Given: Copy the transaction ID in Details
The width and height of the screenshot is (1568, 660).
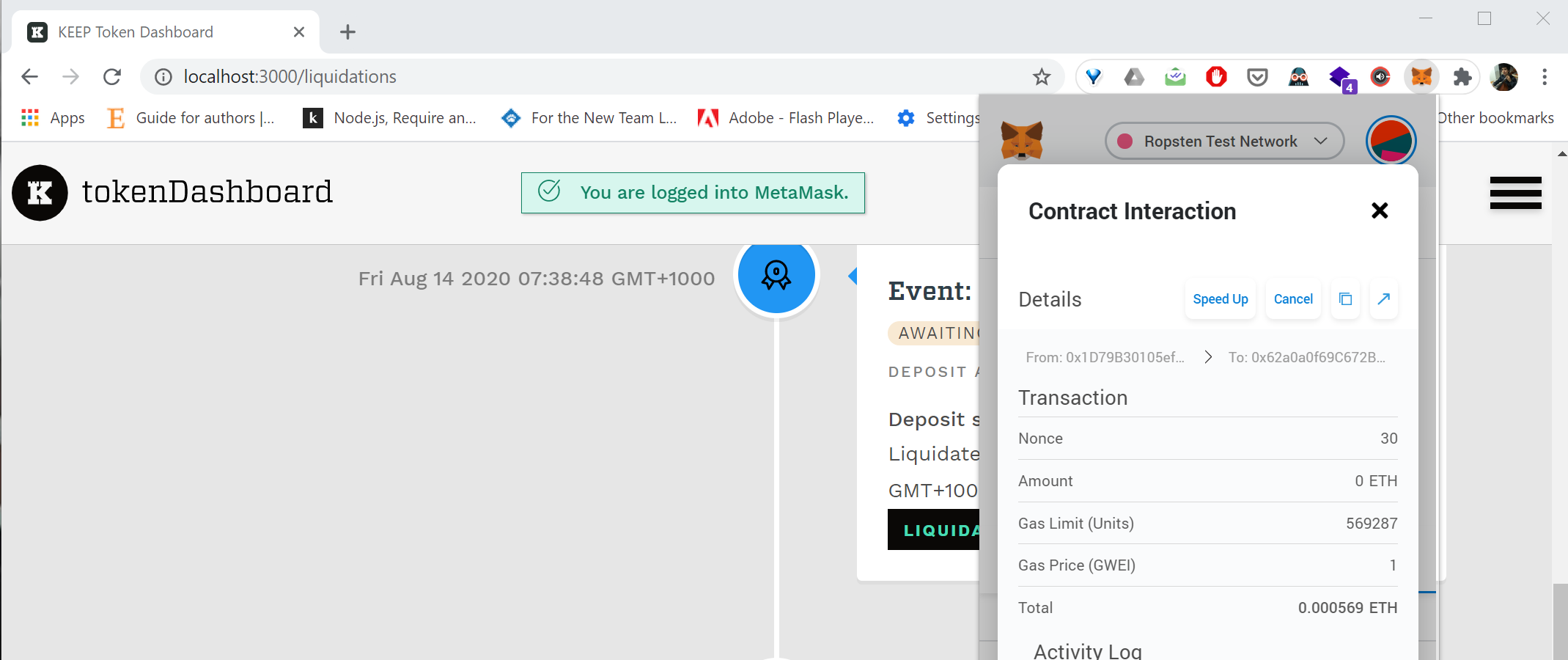Looking at the screenshot, I should click(1345, 298).
